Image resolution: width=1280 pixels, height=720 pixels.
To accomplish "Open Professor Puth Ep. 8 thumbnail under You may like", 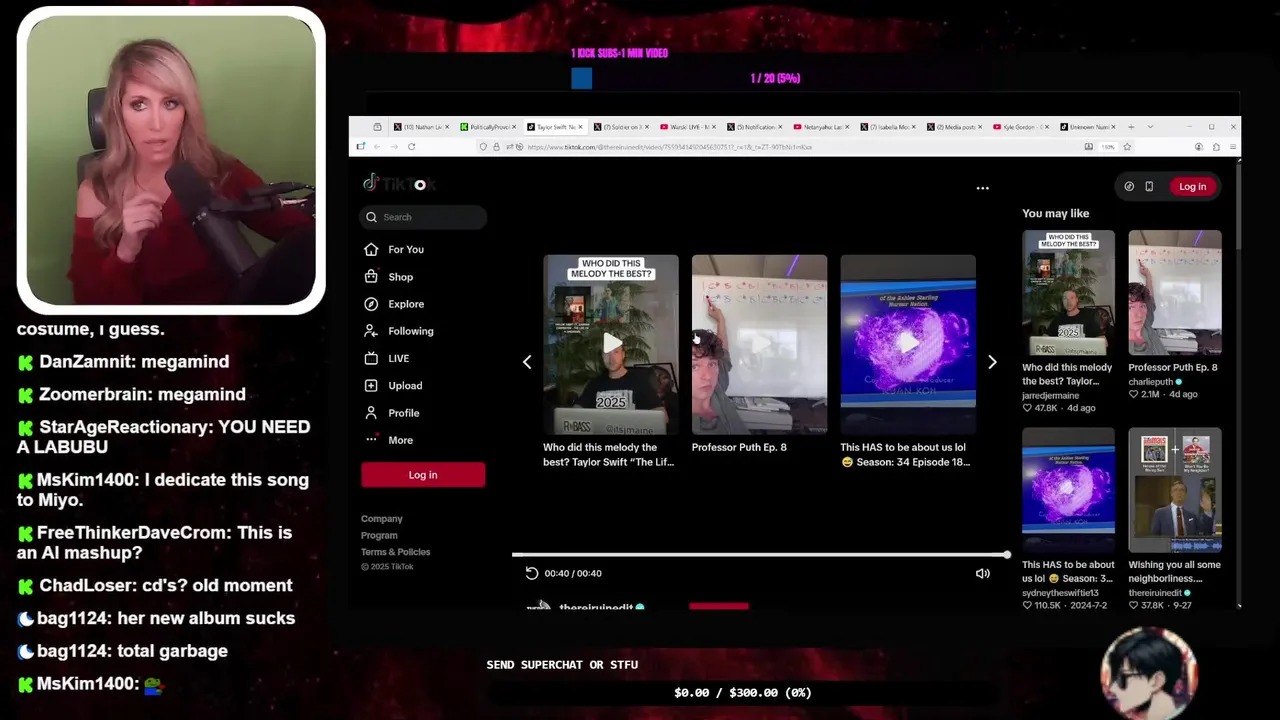I will click(1175, 293).
